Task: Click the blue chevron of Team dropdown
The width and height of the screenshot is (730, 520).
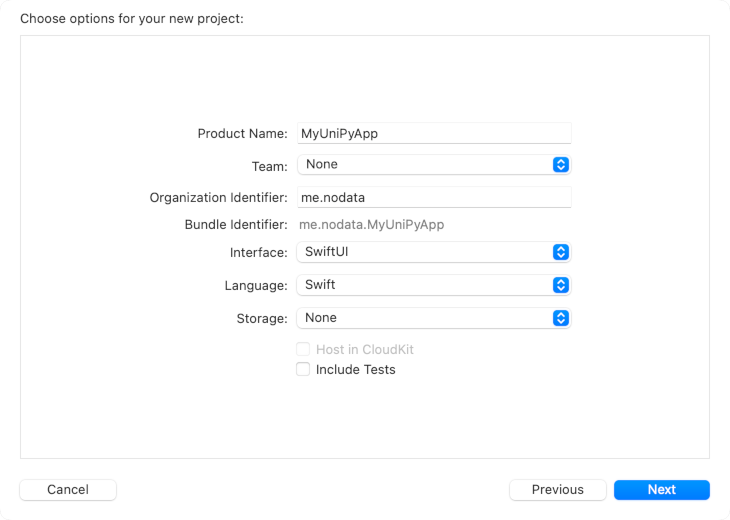Action: pyautogui.click(x=561, y=164)
